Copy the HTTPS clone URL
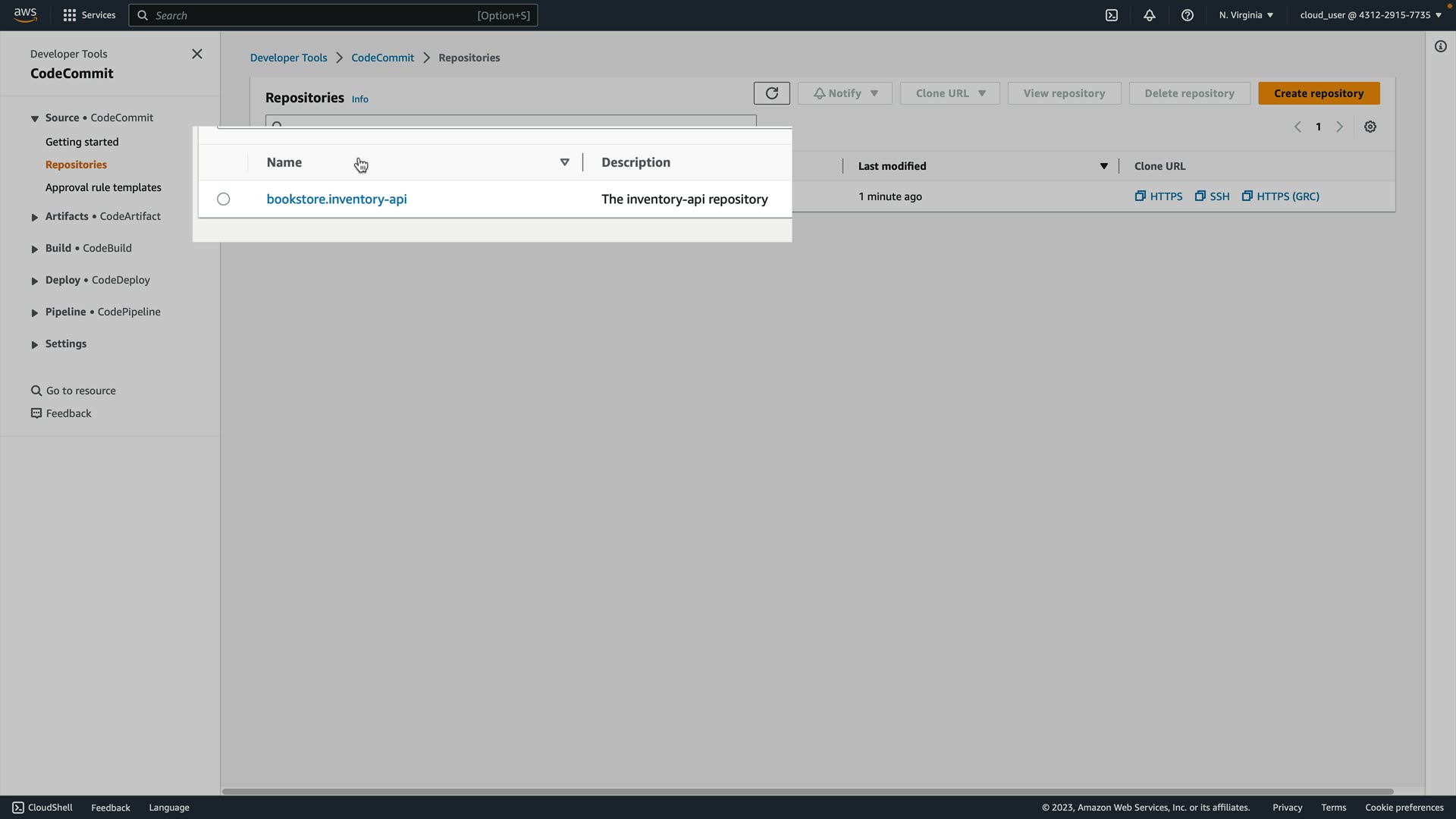 (x=1159, y=196)
